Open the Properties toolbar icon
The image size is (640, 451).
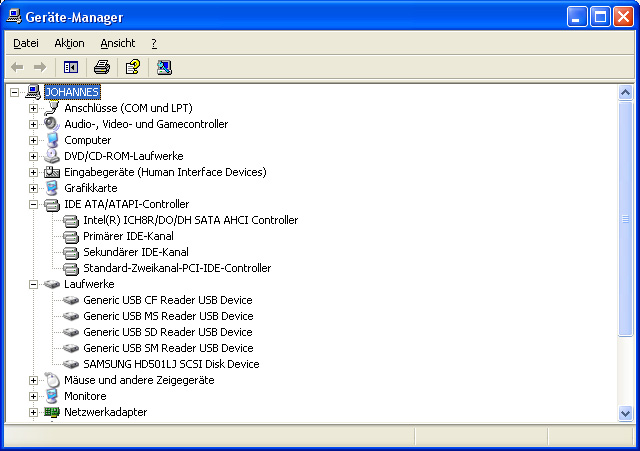(133, 67)
